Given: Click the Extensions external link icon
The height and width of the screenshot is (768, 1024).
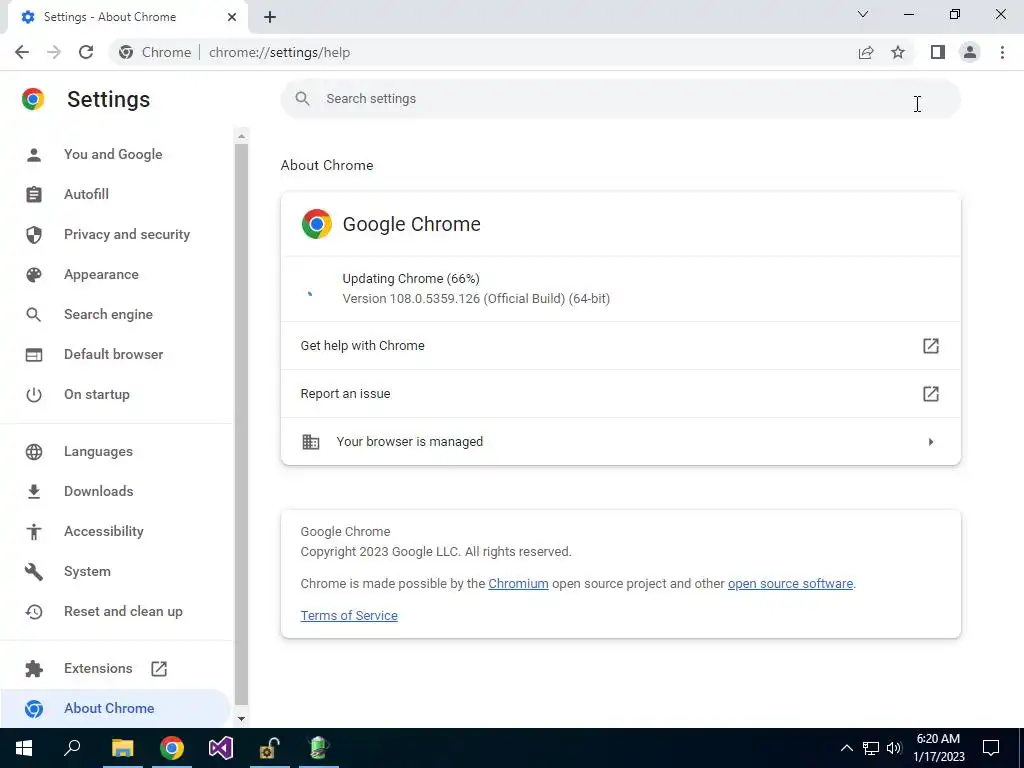Looking at the screenshot, I should point(159,669).
